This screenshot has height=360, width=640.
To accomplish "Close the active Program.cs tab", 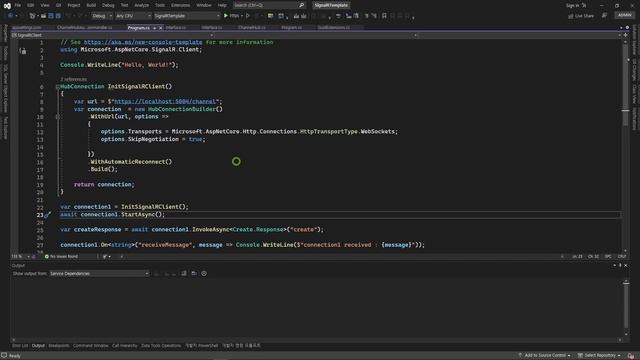I will tap(160, 28).
